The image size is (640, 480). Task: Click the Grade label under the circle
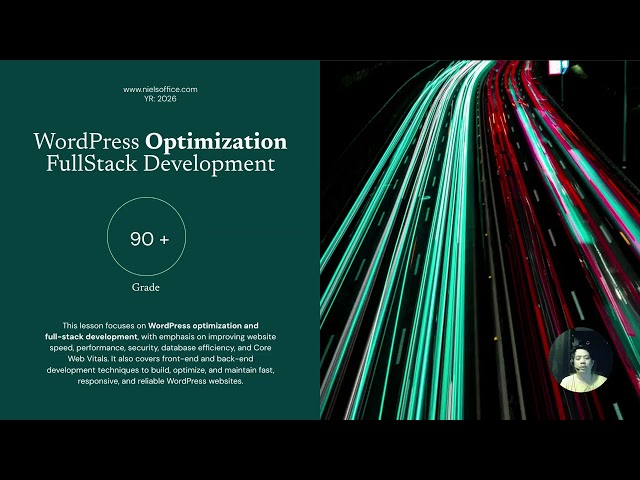[146, 287]
